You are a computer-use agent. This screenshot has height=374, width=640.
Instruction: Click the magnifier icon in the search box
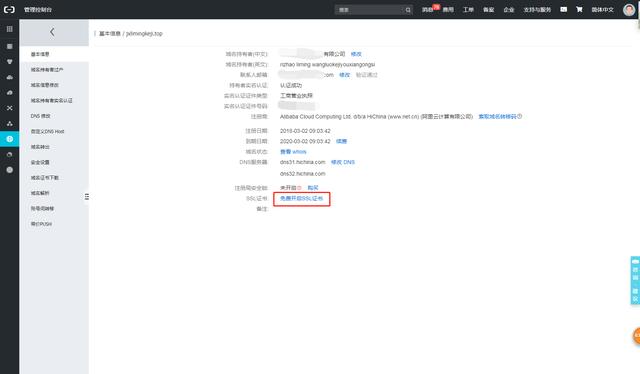(x=408, y=10)
